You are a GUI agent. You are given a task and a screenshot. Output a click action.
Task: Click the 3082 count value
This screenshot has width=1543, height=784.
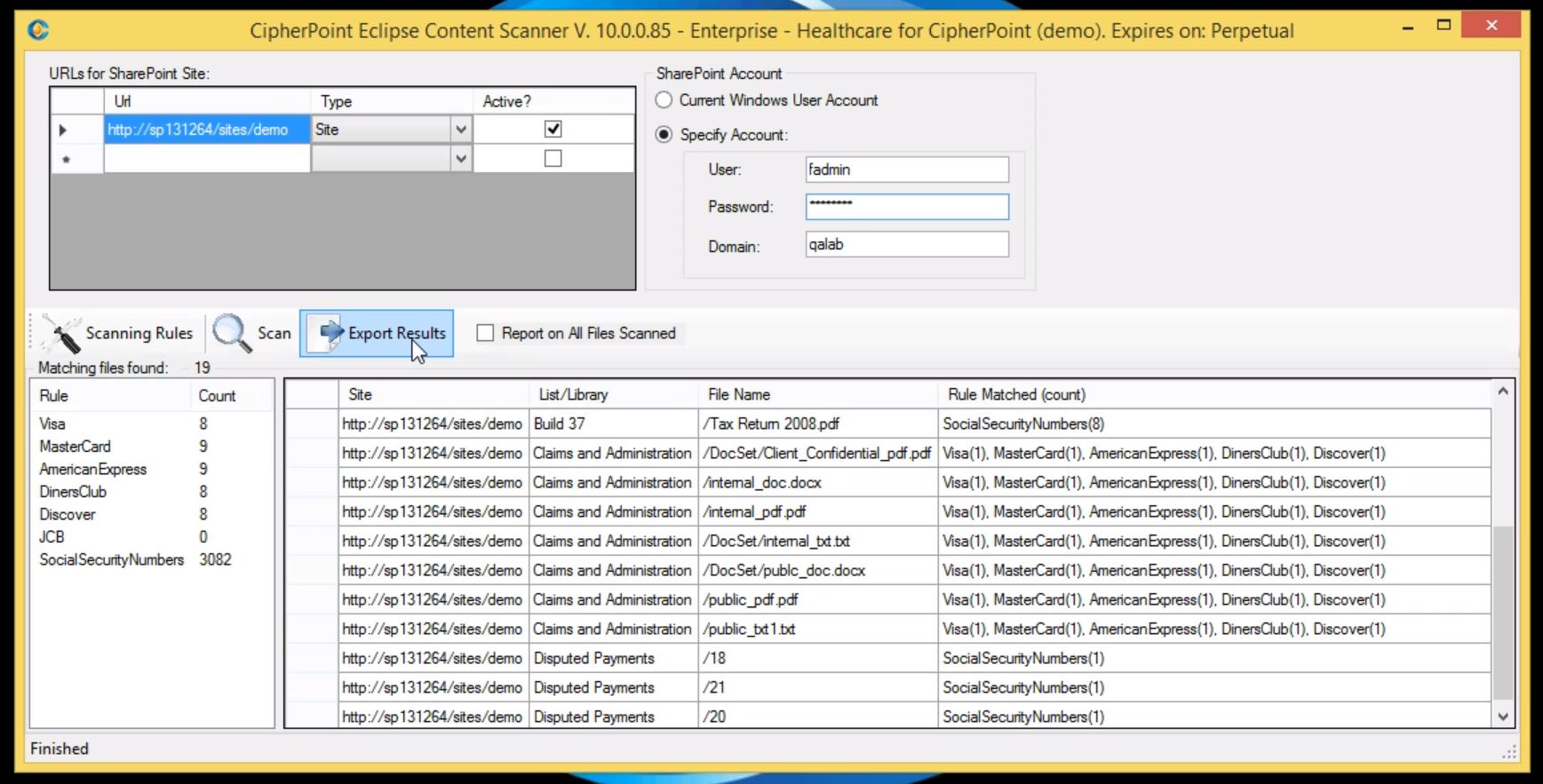215,560
